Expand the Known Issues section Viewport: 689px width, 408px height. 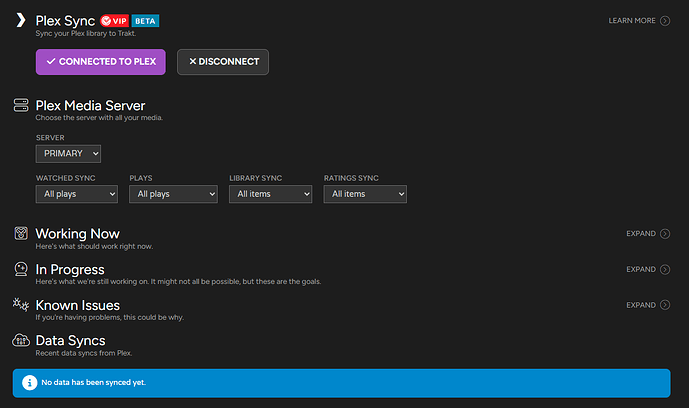(648, 305)
